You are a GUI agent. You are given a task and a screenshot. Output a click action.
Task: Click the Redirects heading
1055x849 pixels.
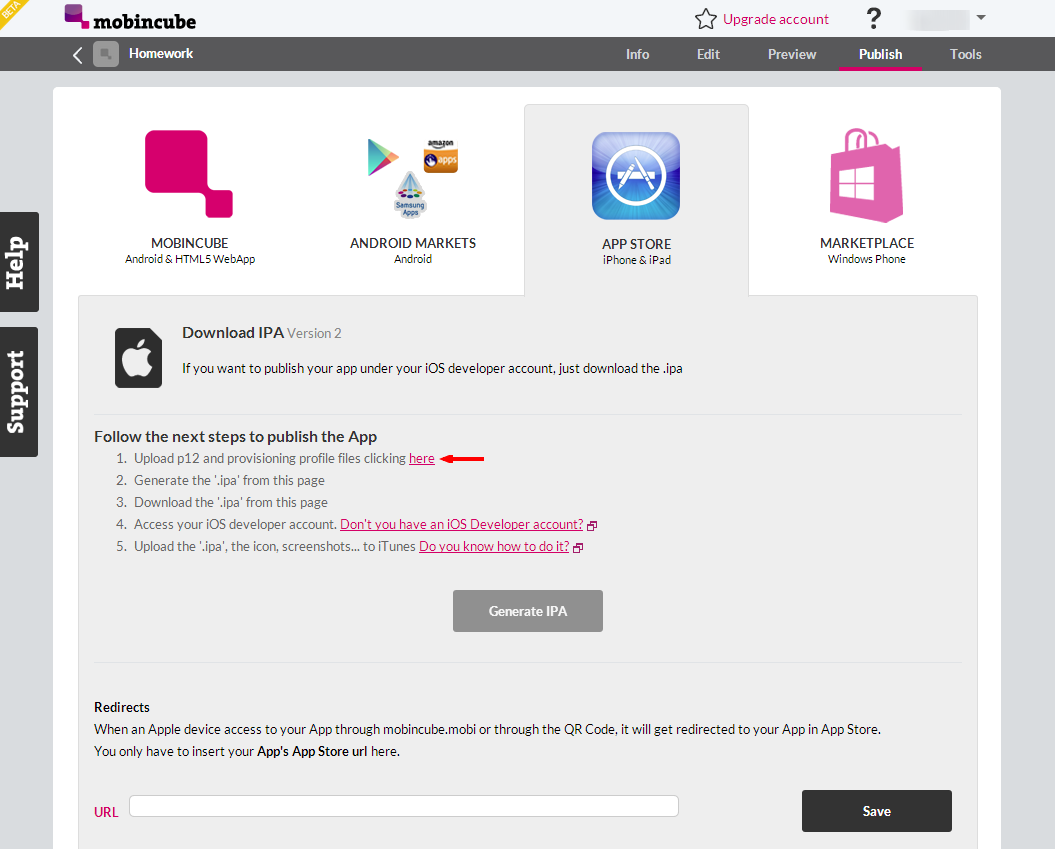[122, 707]
